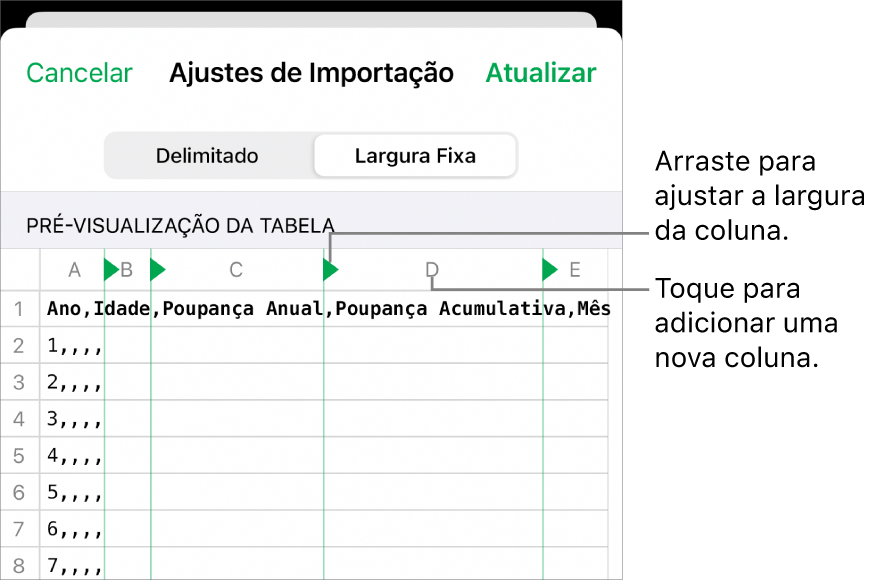Click Cancelar to dismiss the import settings
Screen dimensions: 880x580
(79, 72)
